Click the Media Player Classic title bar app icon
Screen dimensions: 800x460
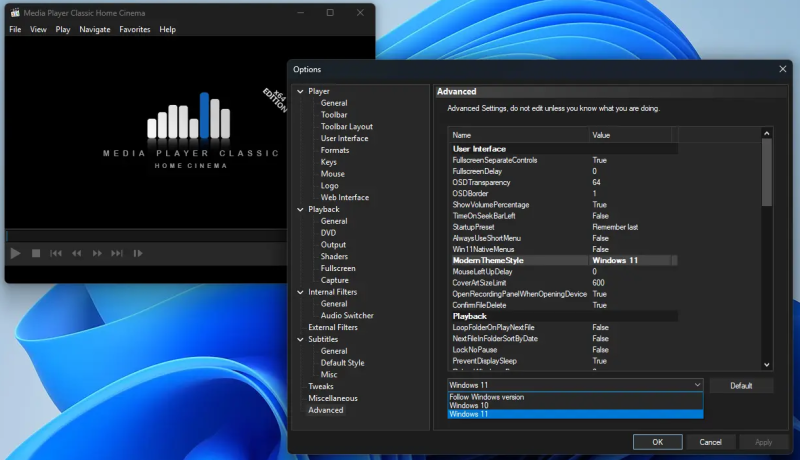click(15, 13)
